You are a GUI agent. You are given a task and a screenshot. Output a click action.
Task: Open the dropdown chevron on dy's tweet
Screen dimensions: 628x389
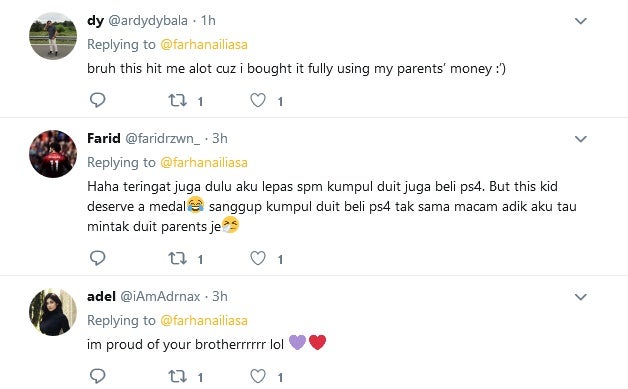tap(581, 21)
